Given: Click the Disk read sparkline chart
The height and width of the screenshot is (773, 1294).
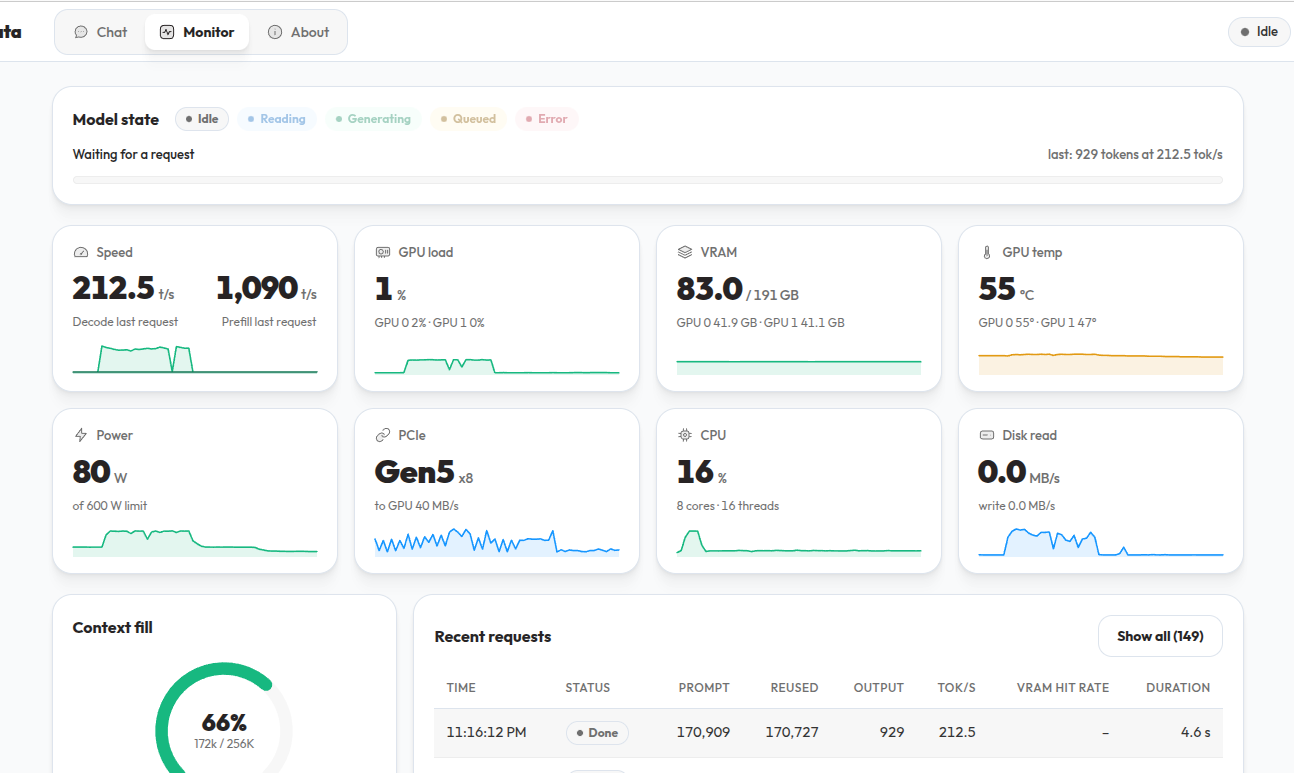Looking at the screenshot, I should coord(1101,541).
